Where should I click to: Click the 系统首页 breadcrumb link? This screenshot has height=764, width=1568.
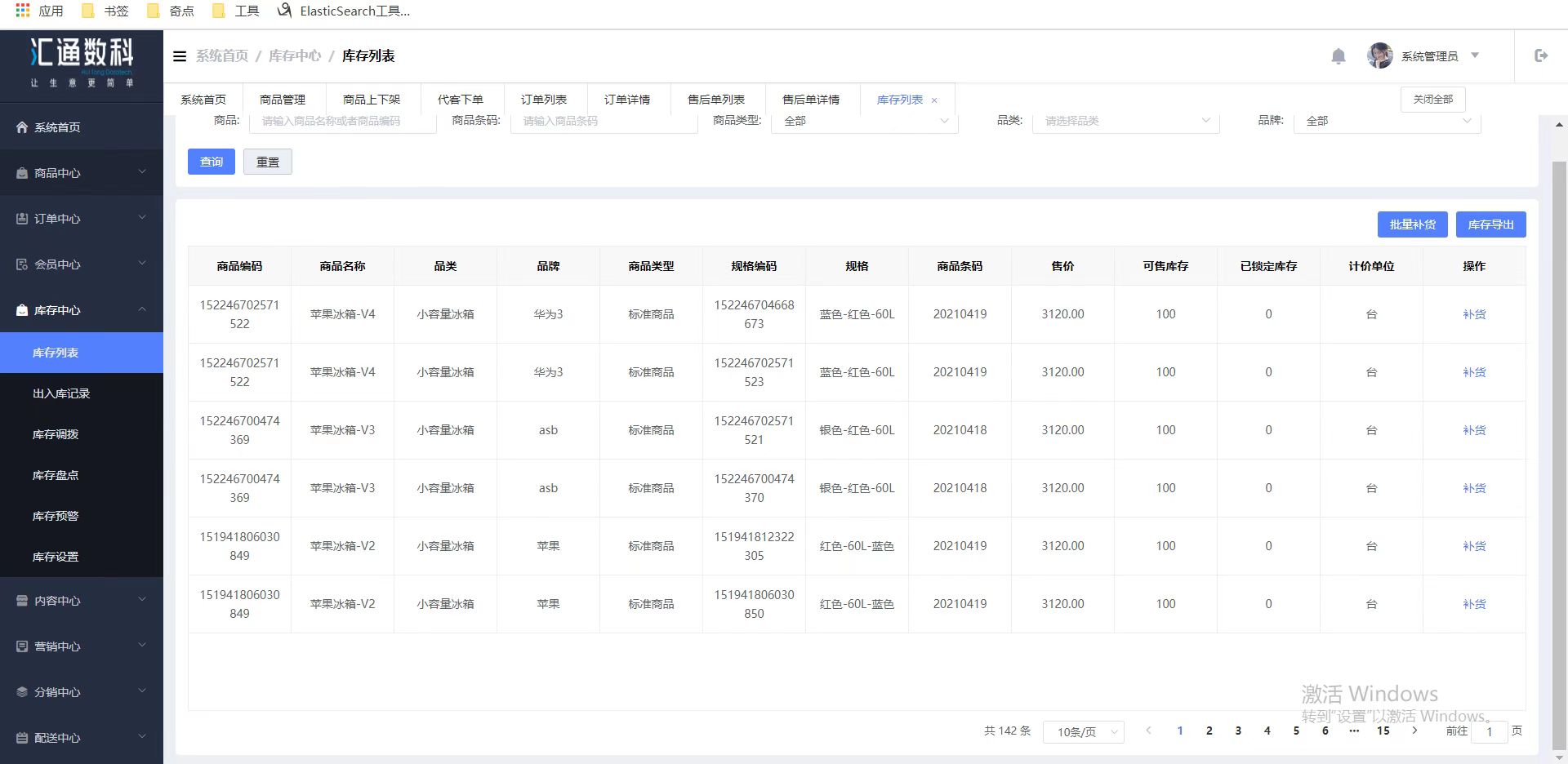[222, 56]
